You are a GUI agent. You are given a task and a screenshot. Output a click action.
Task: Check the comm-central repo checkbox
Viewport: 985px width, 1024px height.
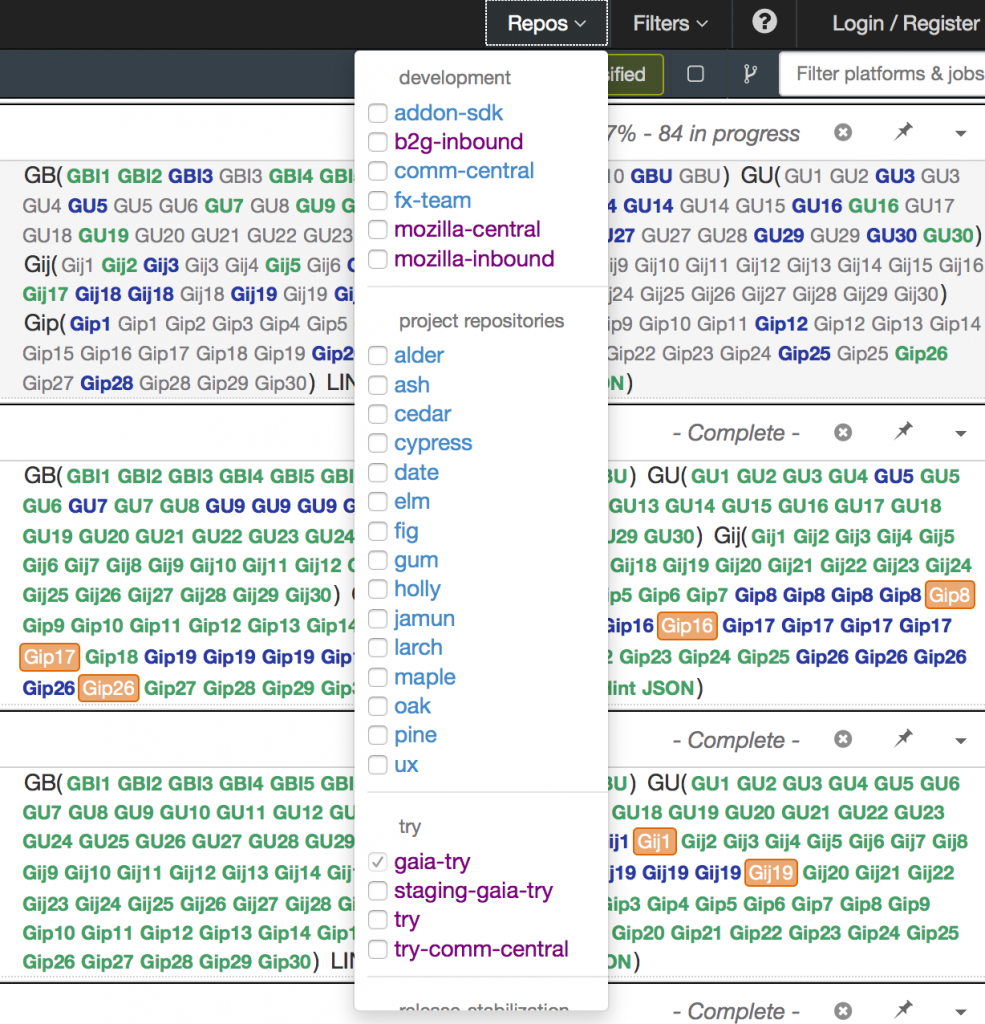[x=378, y=171]
